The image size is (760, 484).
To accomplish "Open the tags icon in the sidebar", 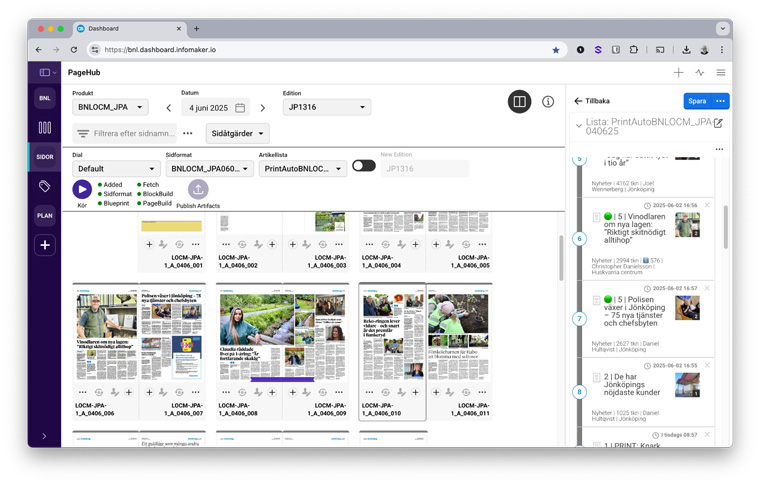I will point(45,186).
